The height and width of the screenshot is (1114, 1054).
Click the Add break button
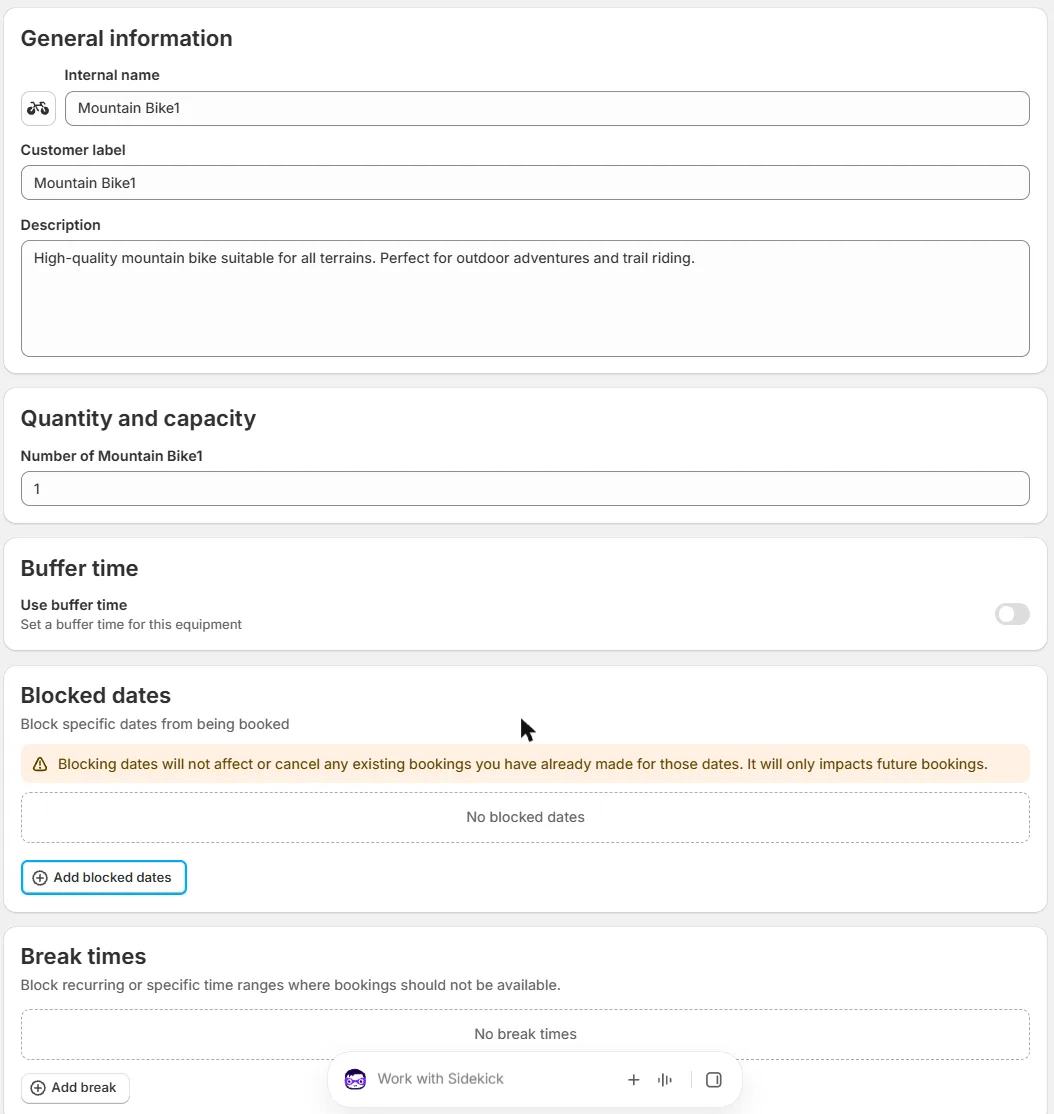point(75,1088)
